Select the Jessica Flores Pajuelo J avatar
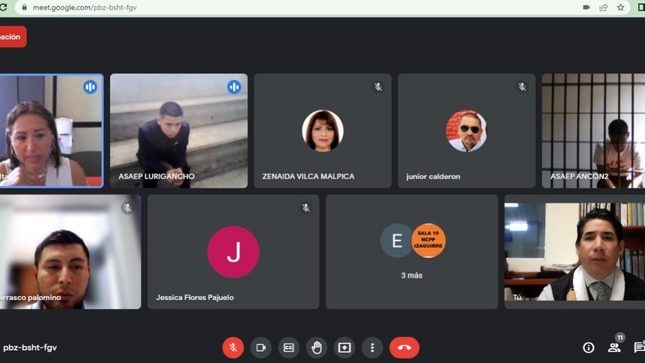The width and height of the screenshot is (645, 363). coord(233,252)
